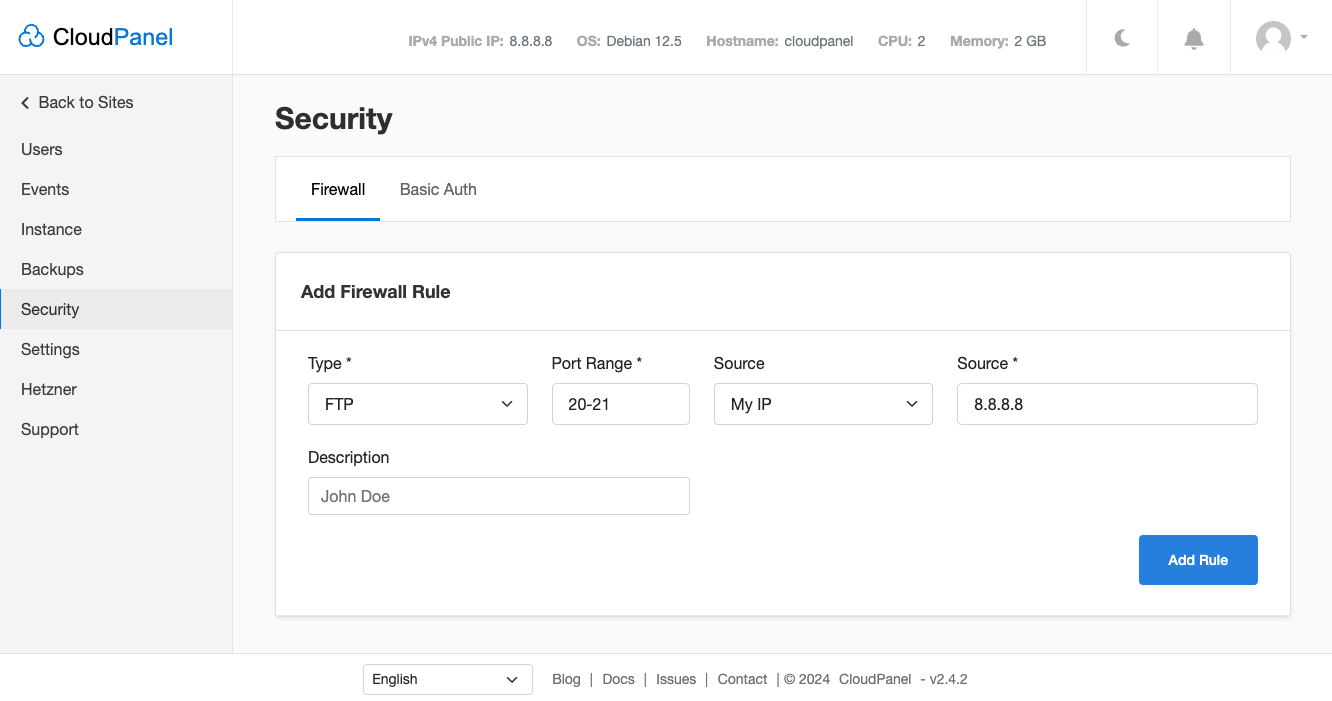Open the English language selector
Viewport: 1332px width, 701px height.
[447, 679]
